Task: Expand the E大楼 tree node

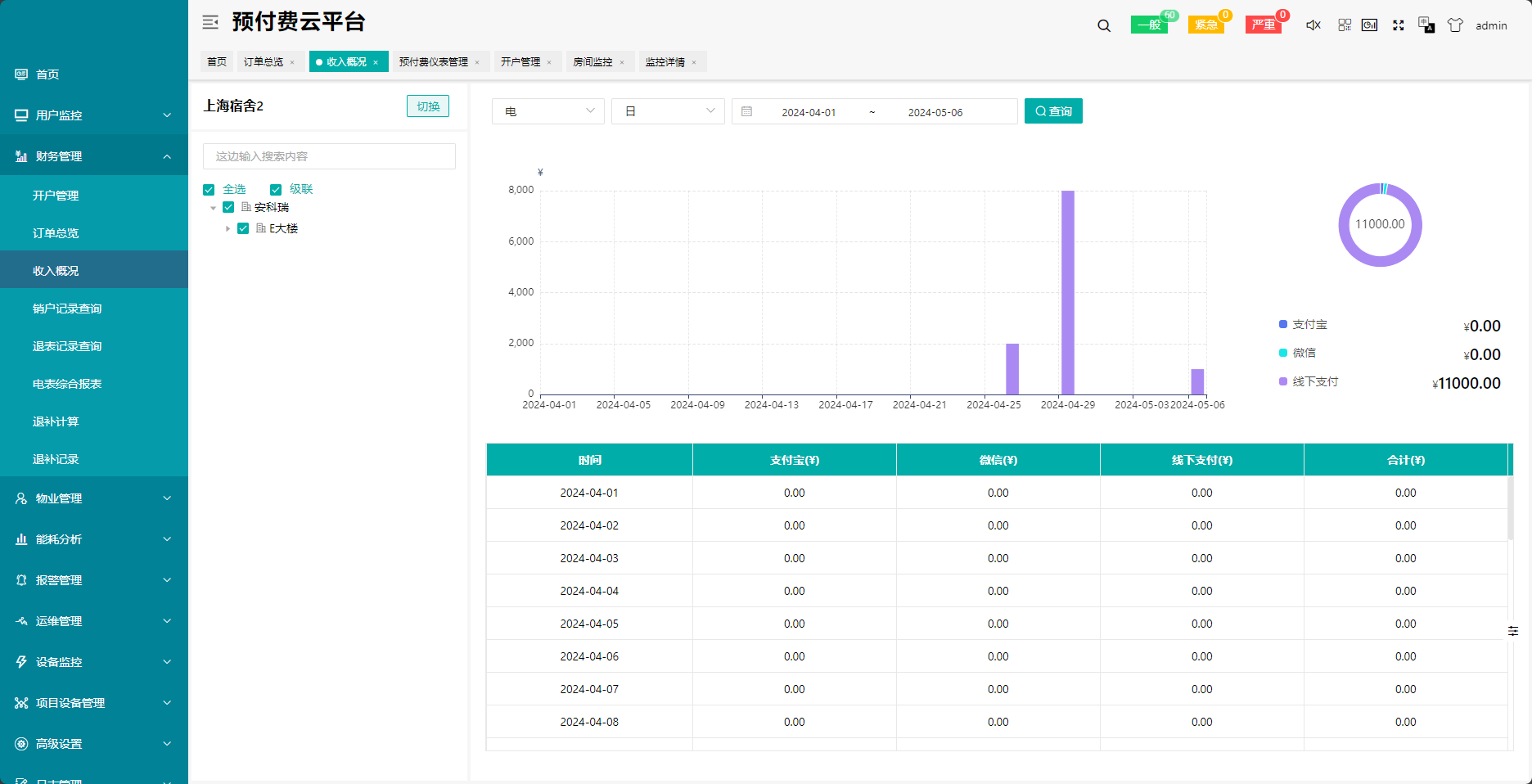Action: click(x=228, y=229)
